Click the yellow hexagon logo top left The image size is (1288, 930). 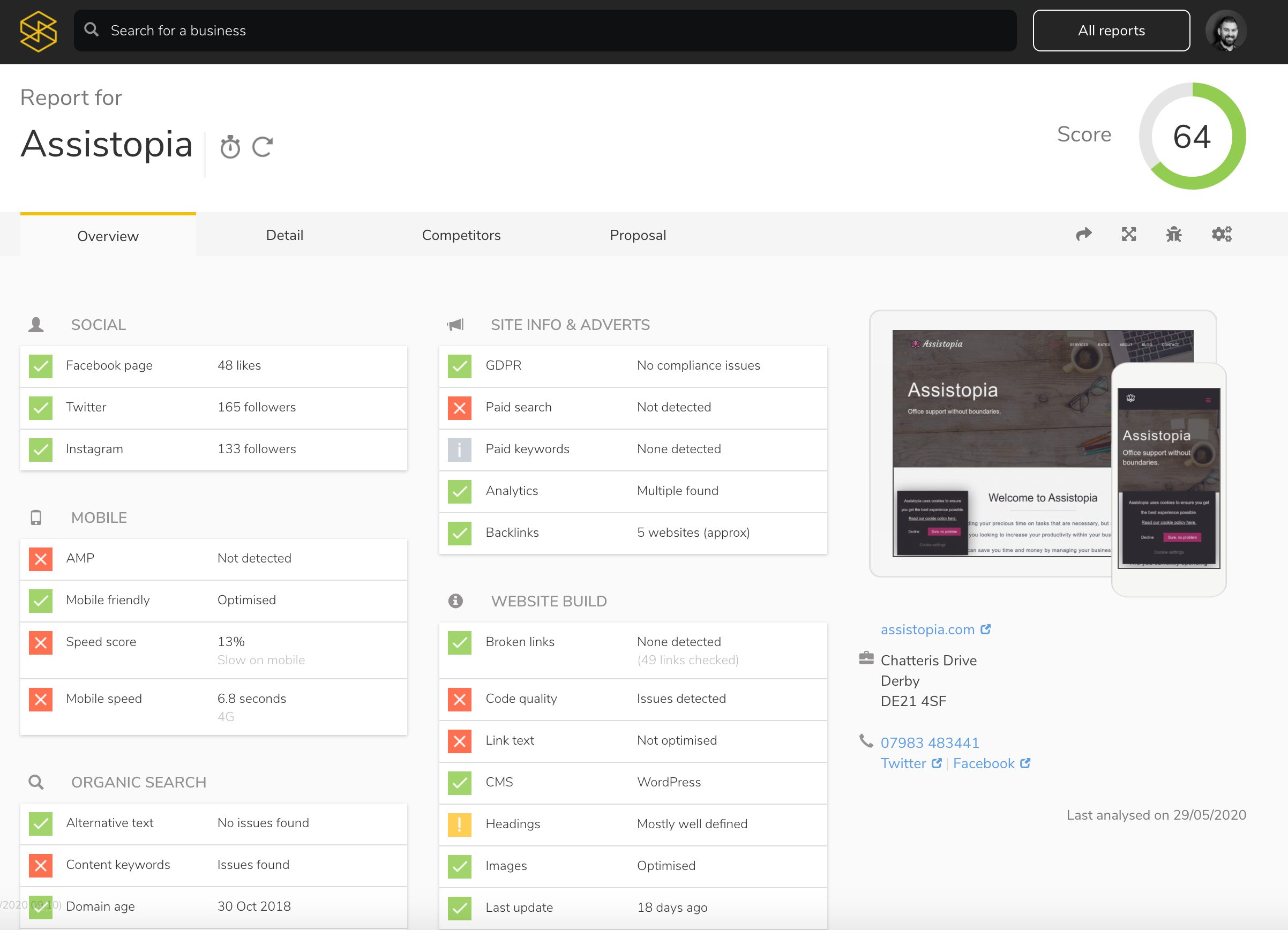click(39, 31)
